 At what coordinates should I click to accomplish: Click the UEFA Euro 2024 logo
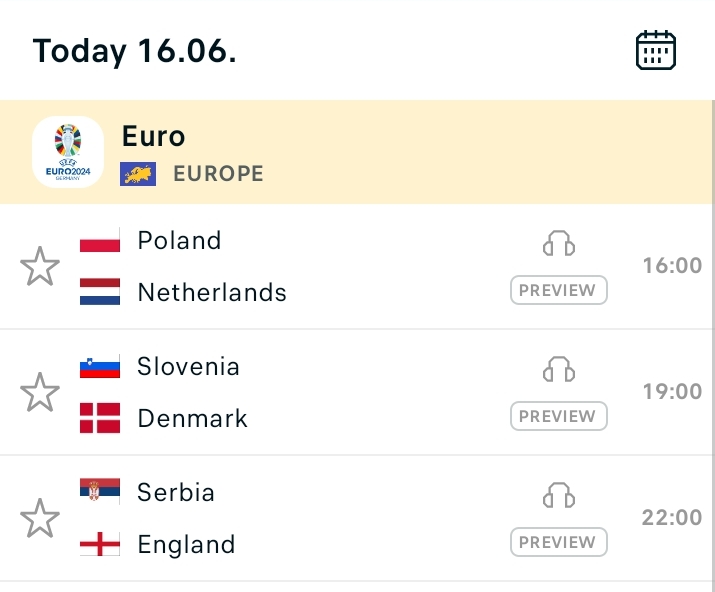pyautogui.click(x=68, y=152)
